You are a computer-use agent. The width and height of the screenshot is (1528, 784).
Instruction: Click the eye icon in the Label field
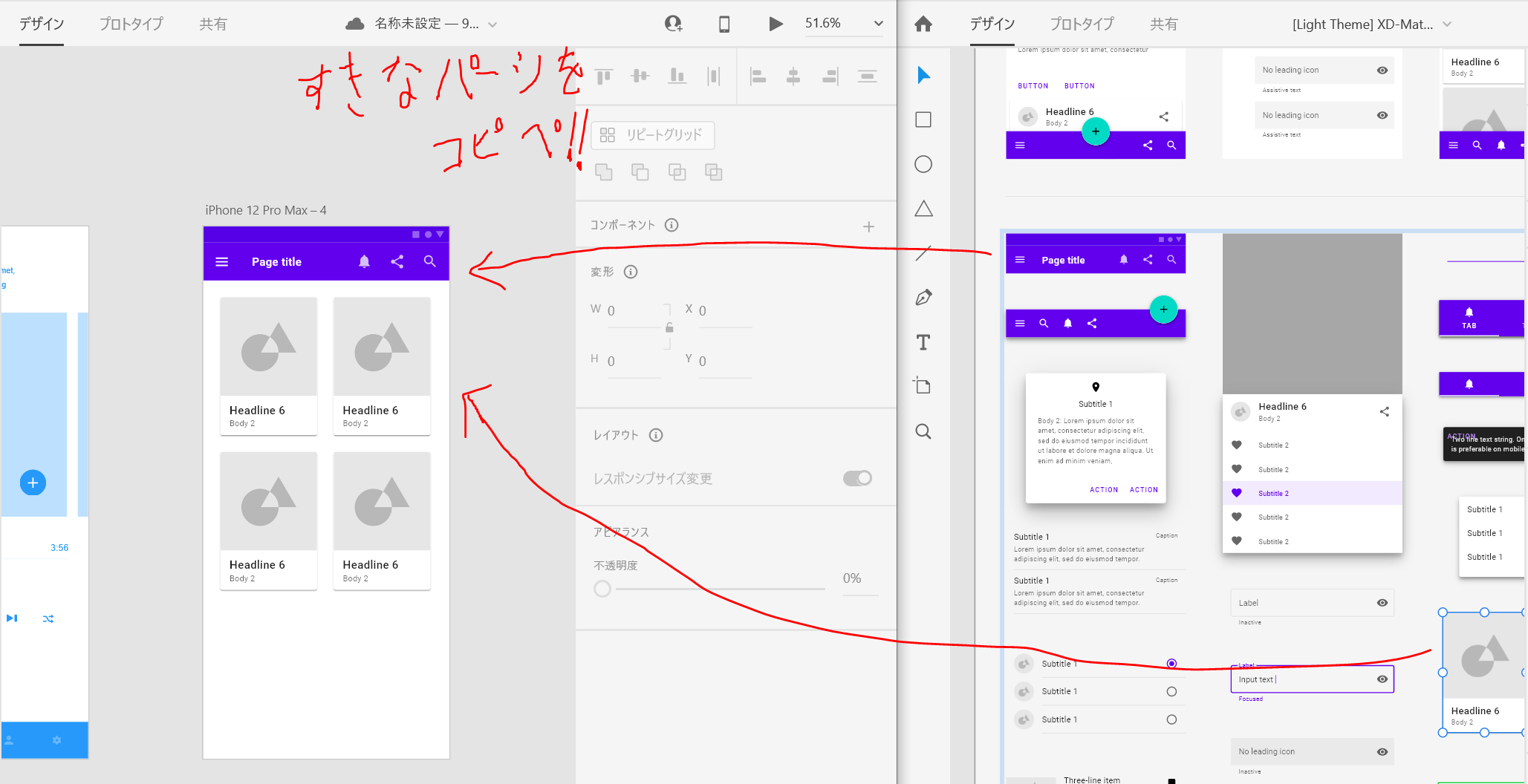(1382, 603)
